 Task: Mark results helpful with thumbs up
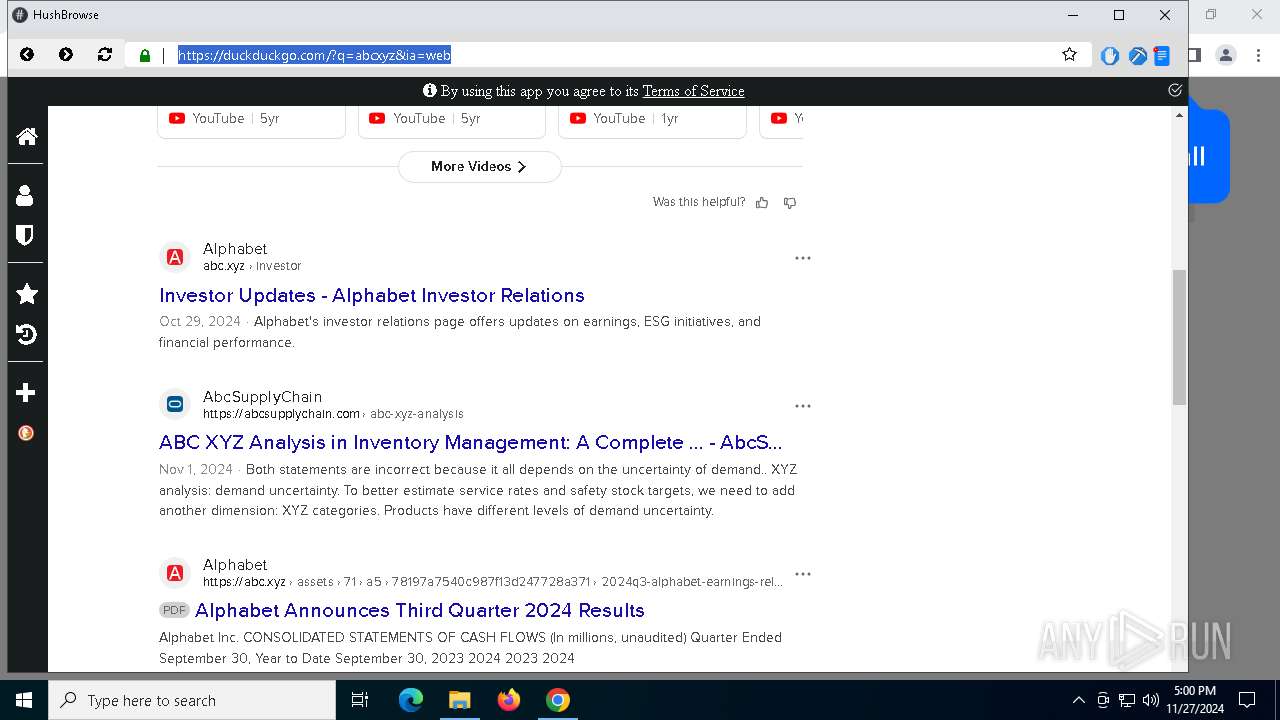point(762,202)
